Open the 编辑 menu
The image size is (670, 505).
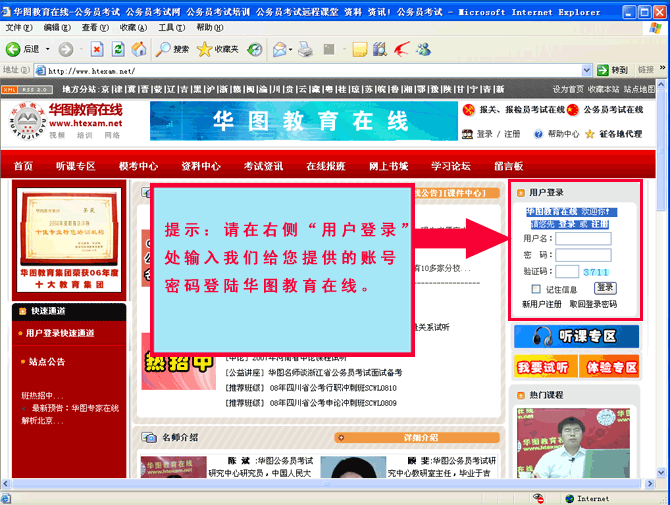[57, 27]
